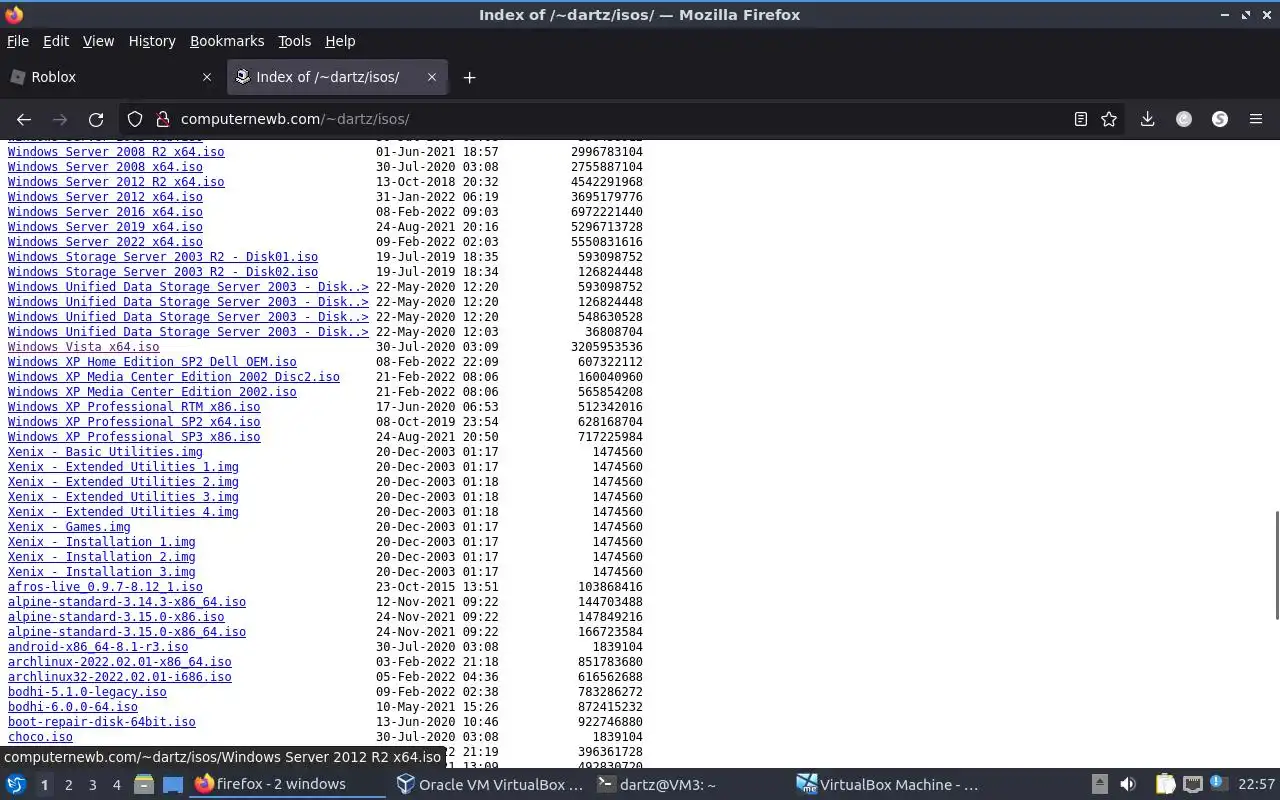
Task: Download alpine-standard-3.14.3-x86_64.iso
Action: point(127,602)
